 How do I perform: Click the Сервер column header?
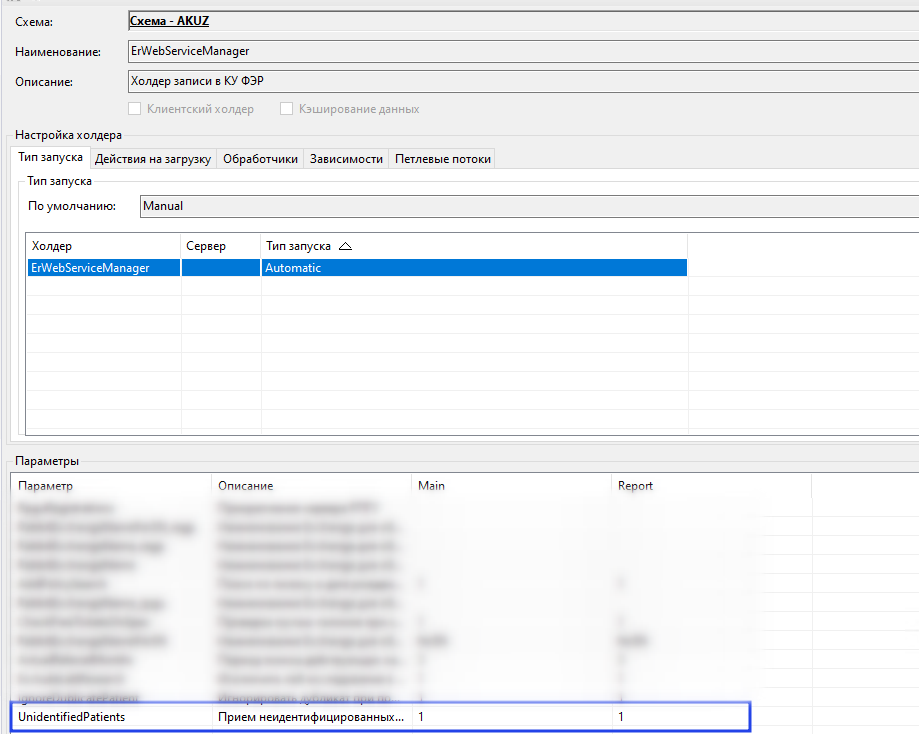[x=220, y=246]
